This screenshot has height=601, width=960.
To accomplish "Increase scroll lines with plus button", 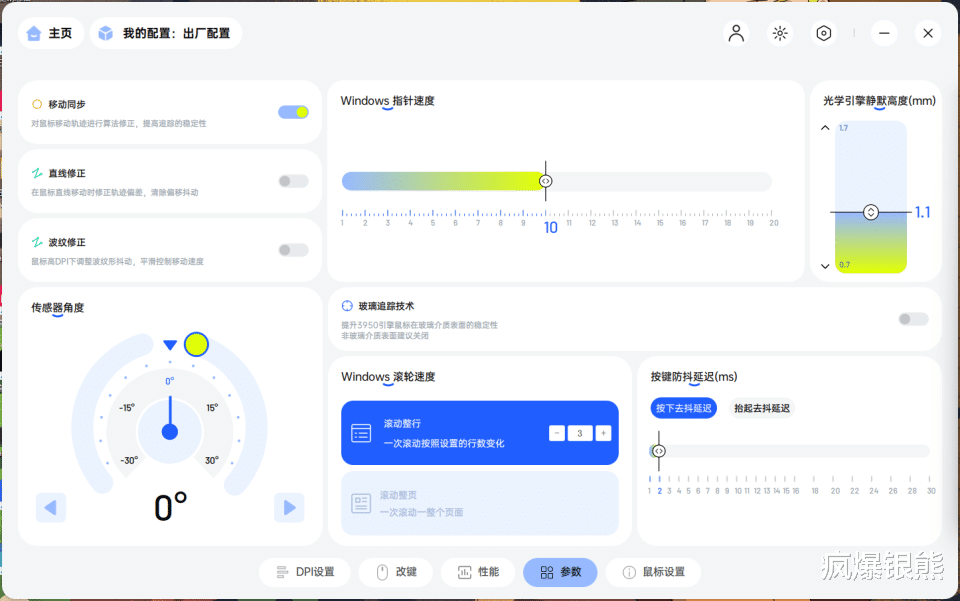I will pos(603,433).
